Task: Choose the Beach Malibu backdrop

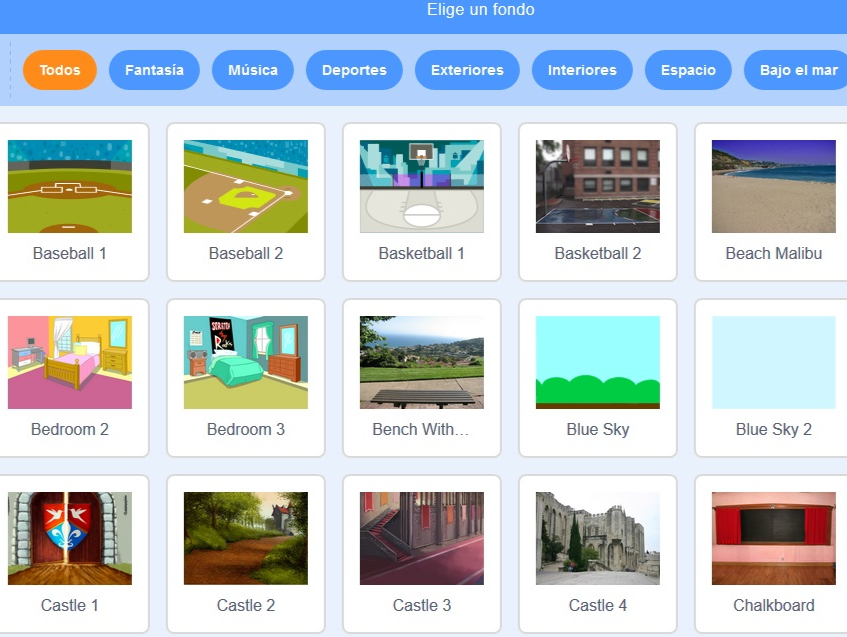Action: [773, 201]
